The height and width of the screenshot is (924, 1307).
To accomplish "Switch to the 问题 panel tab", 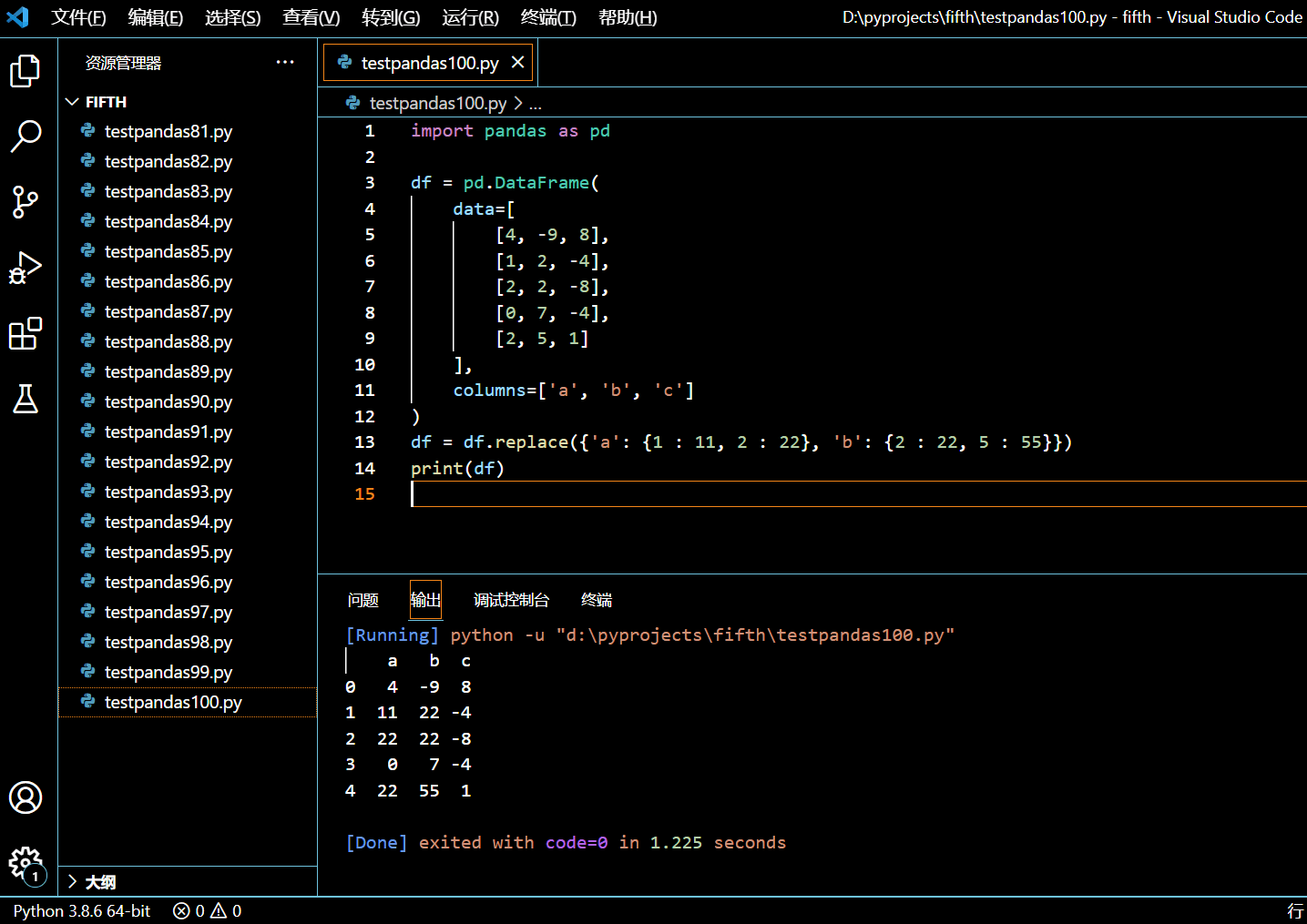I will tap(363, 600).
